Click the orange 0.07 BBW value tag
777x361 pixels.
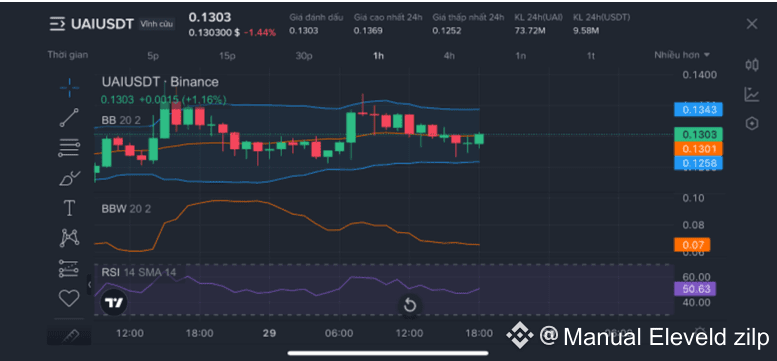pos(692,245)
